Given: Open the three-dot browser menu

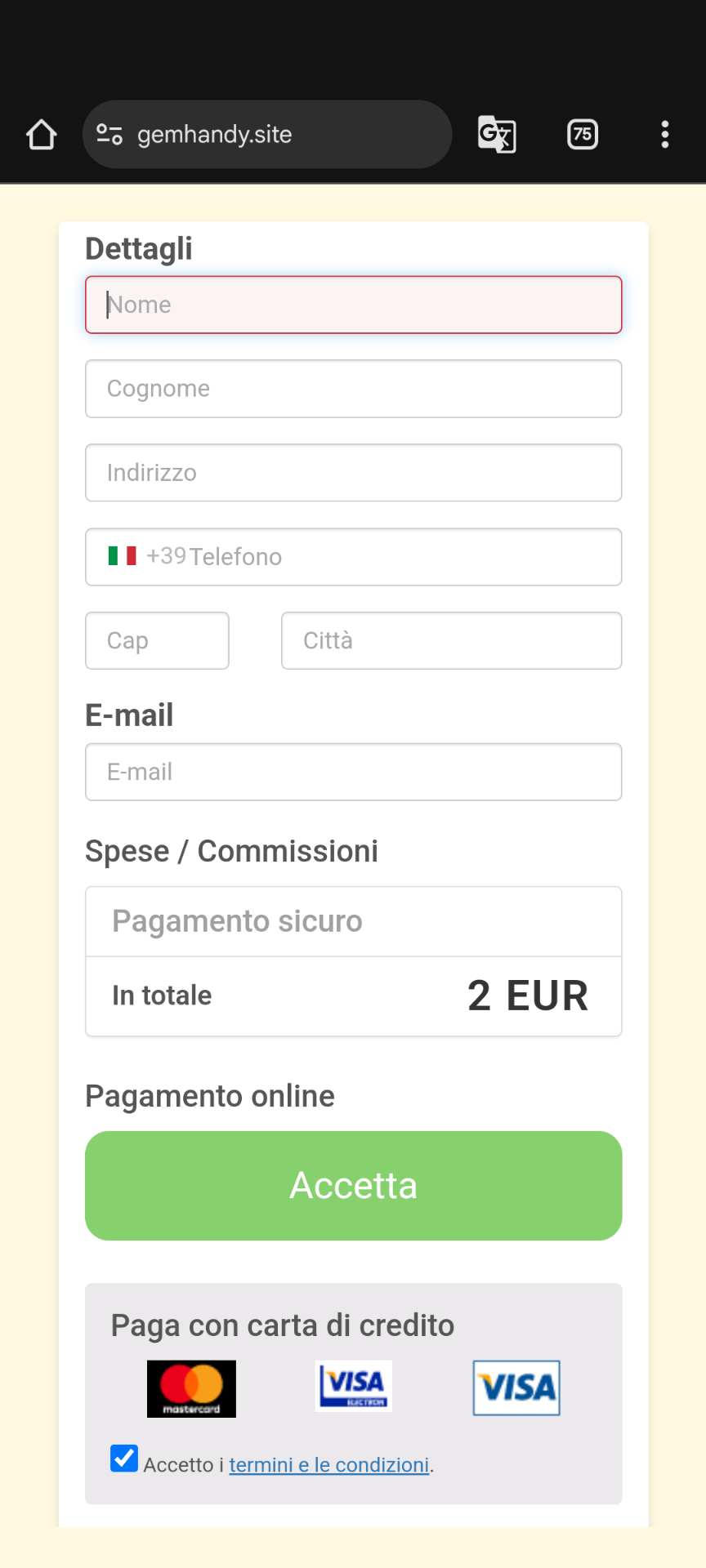Looking at the screenshot, I should (665, 135).
